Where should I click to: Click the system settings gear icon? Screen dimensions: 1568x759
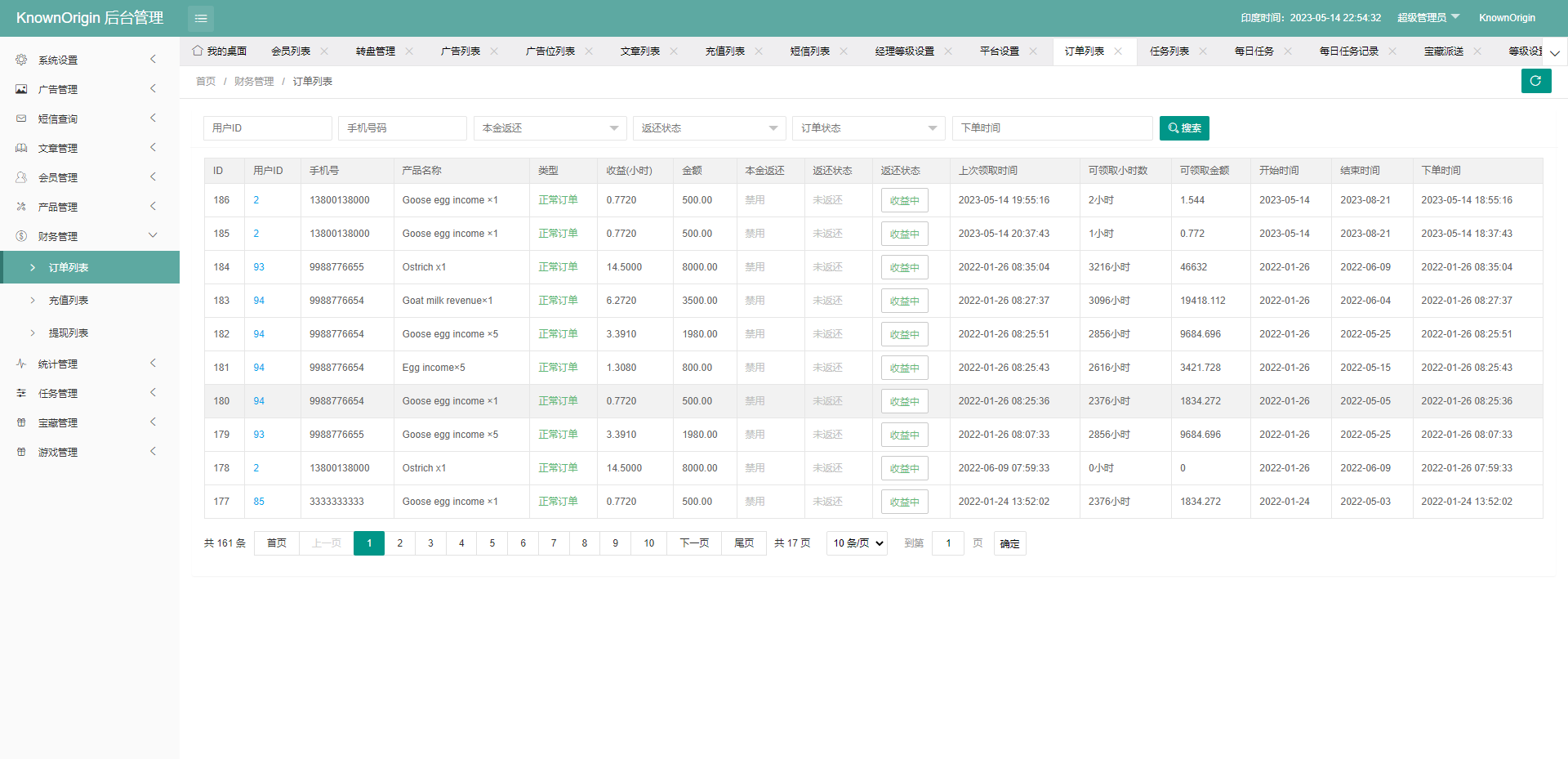(21, 60)
